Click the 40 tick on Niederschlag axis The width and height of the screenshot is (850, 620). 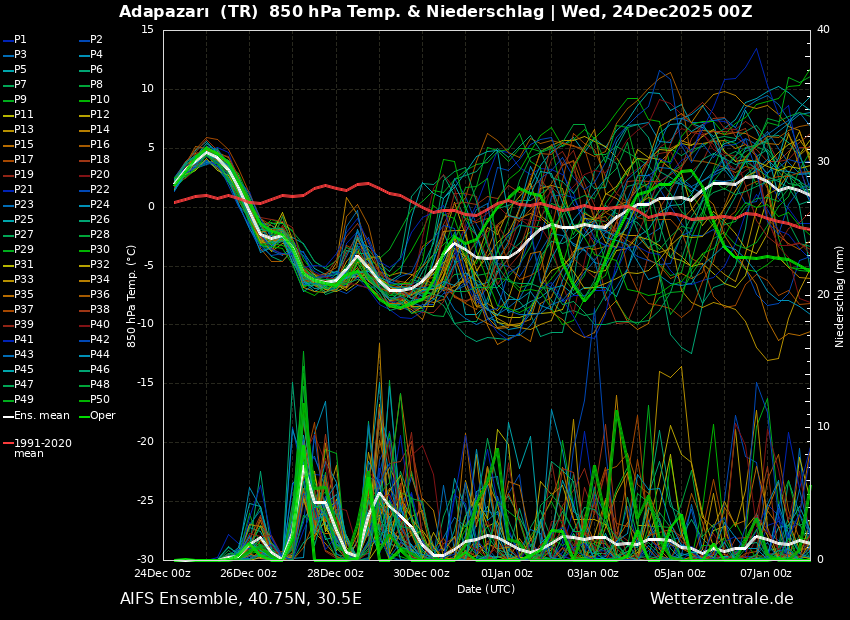[823, 30]
